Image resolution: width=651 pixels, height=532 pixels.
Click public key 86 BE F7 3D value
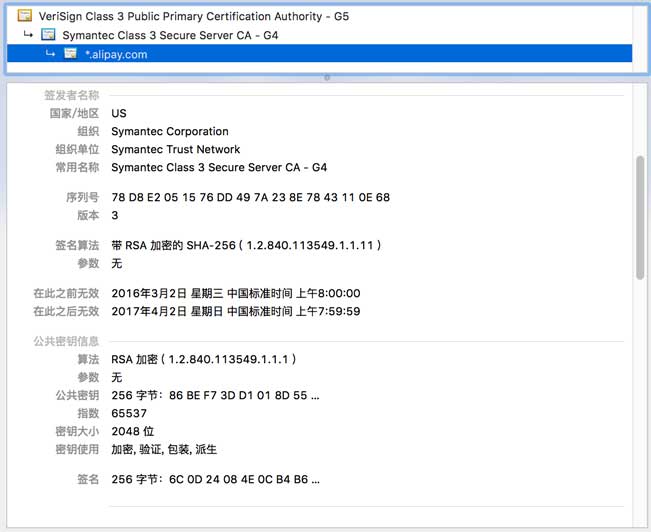point(215,395)
